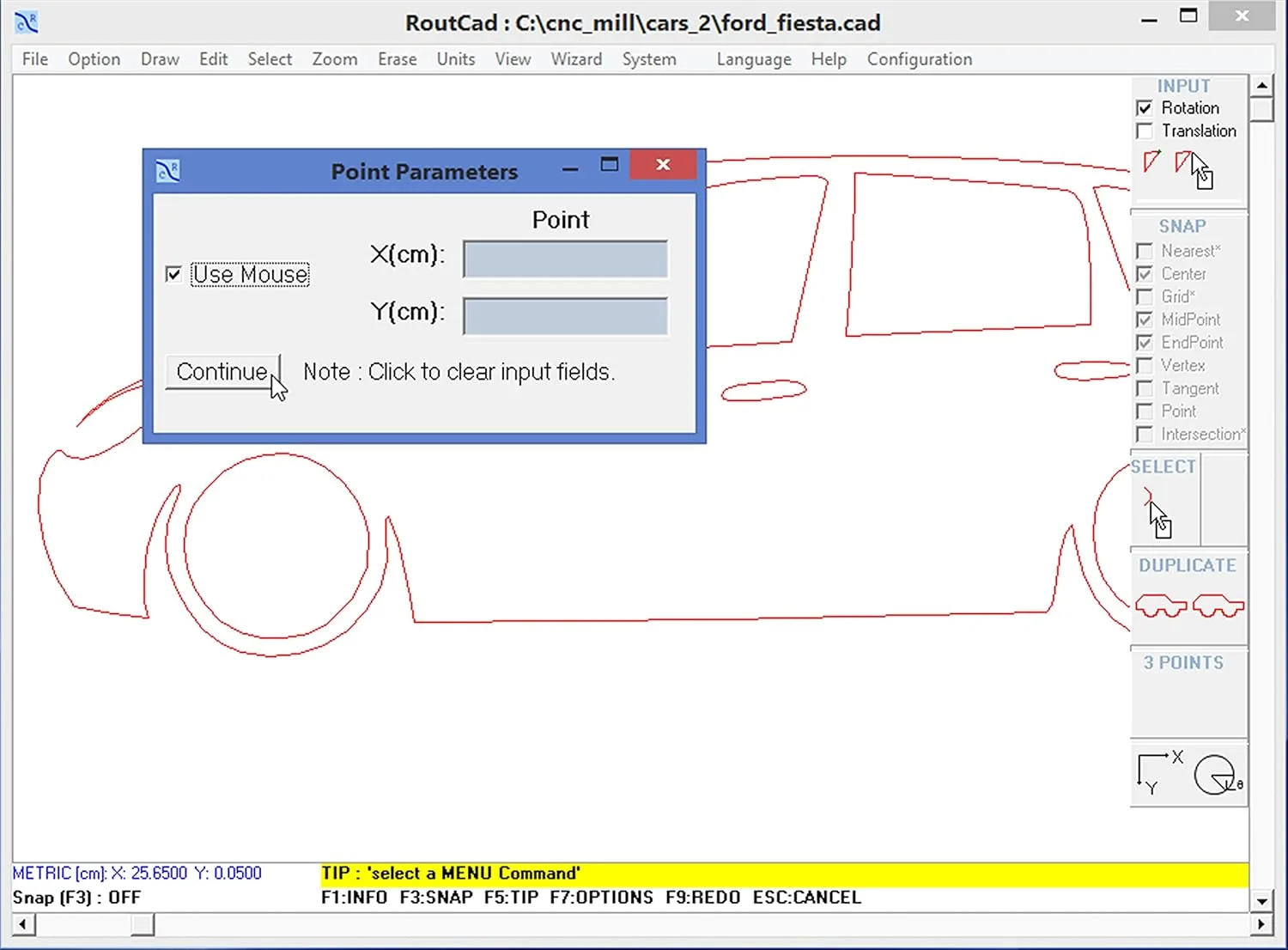1288x950 pixels.
Task: Click the rotation angle icon
Action: pos(1215,773)
